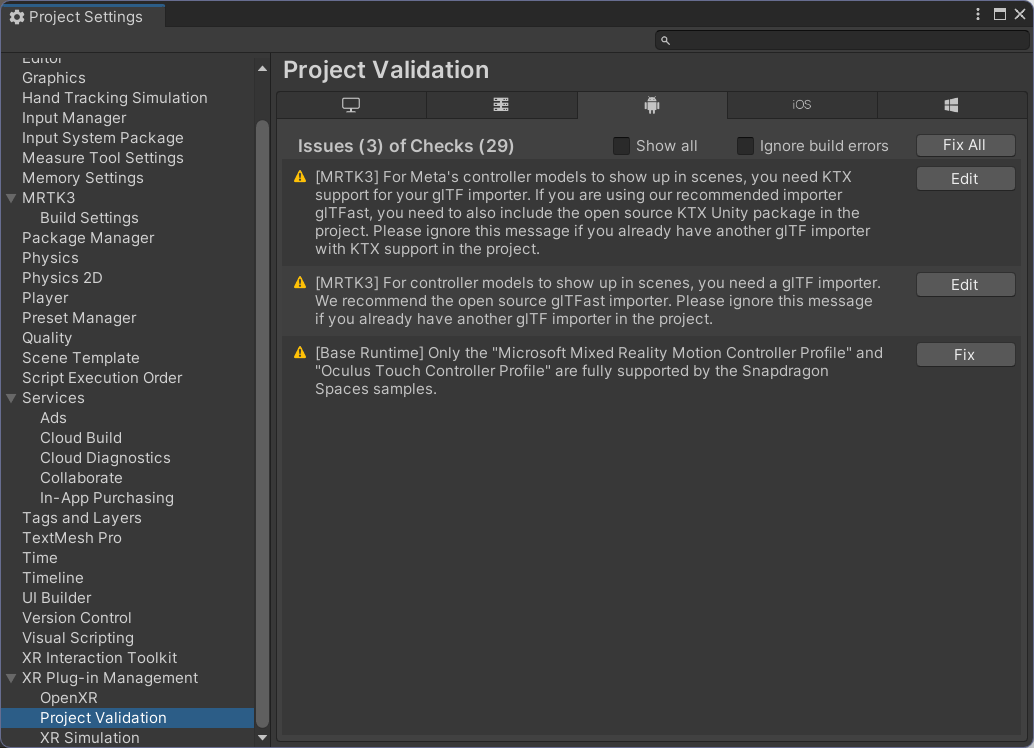Click warning icon for Base Runtime issue
The width and height of the screenshot is (1034, 748).
coord(300,353)
